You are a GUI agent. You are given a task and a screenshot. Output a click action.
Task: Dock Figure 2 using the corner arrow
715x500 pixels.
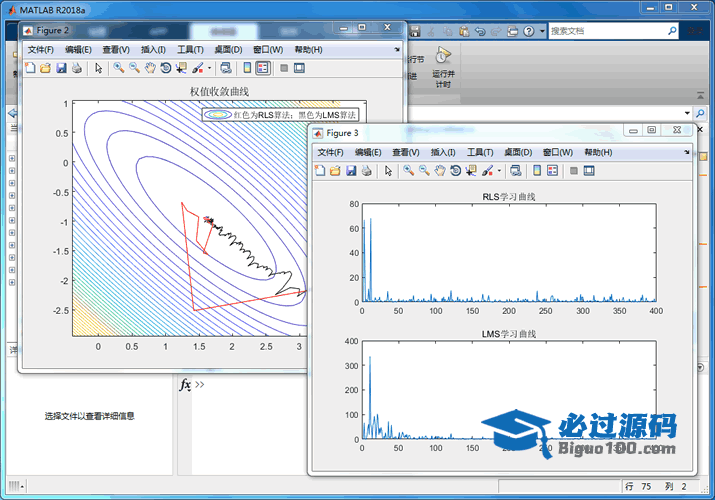pos(397,49)
